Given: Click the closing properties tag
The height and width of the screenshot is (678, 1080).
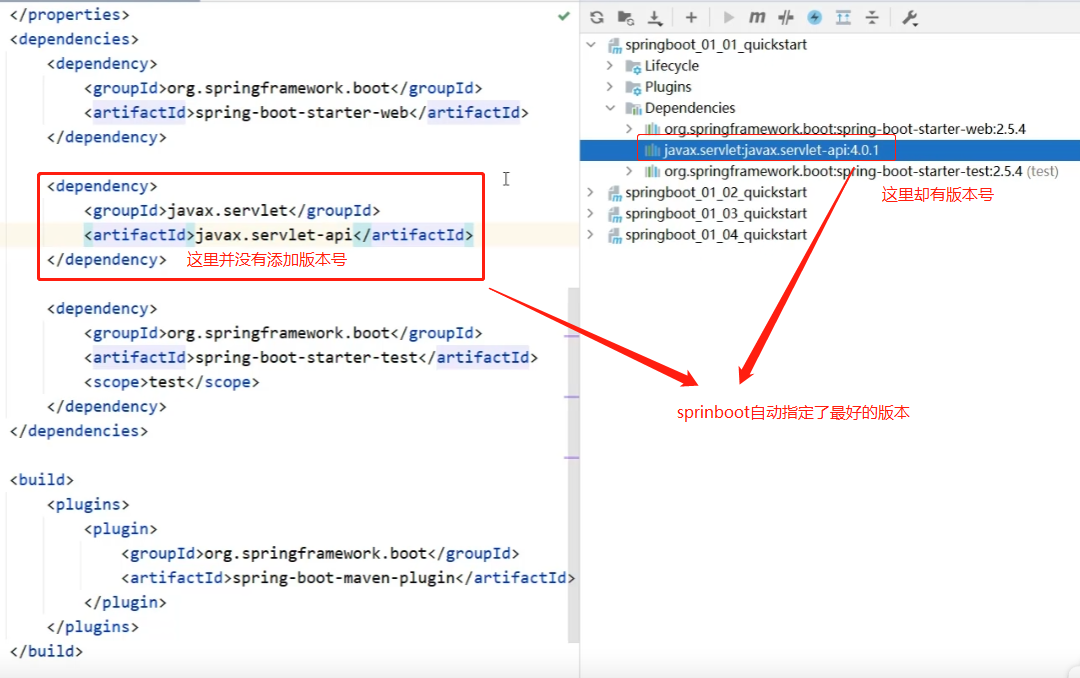Looking at the screenshot, I should point(70,14).
